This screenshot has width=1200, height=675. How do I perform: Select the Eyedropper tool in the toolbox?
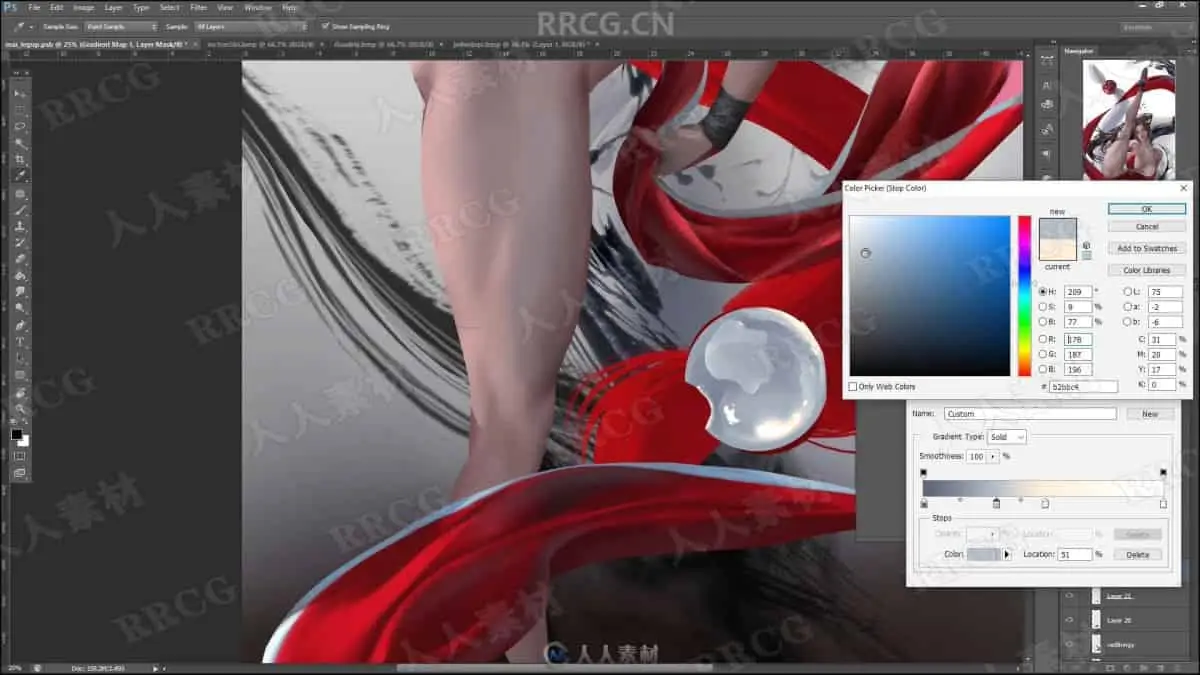20,176
